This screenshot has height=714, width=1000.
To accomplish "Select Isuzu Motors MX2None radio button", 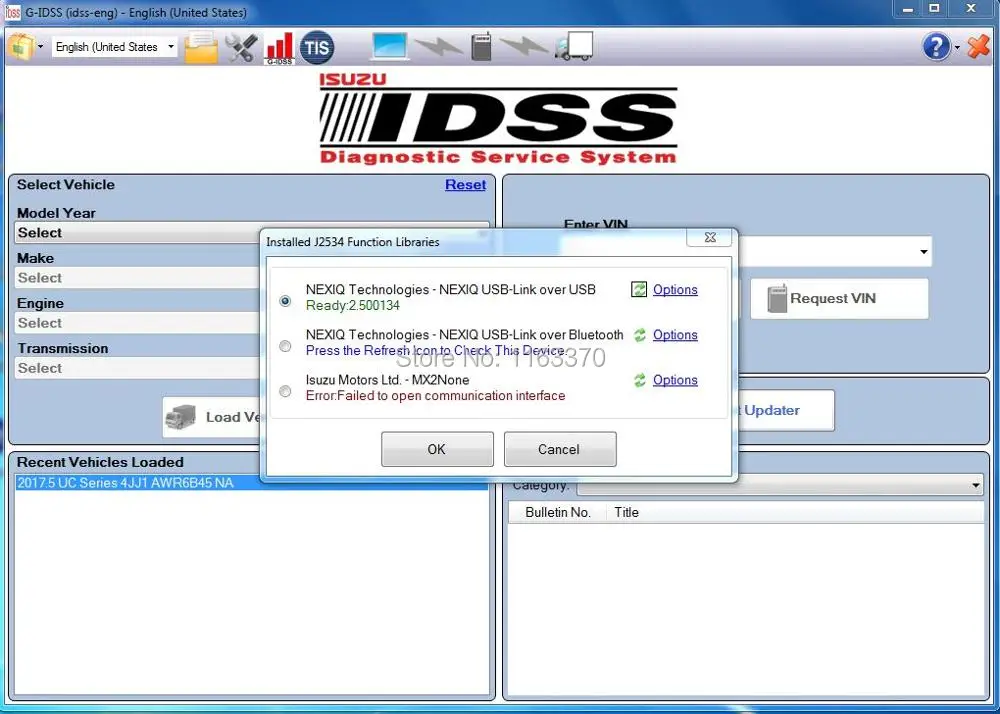I will click(285, 391).
